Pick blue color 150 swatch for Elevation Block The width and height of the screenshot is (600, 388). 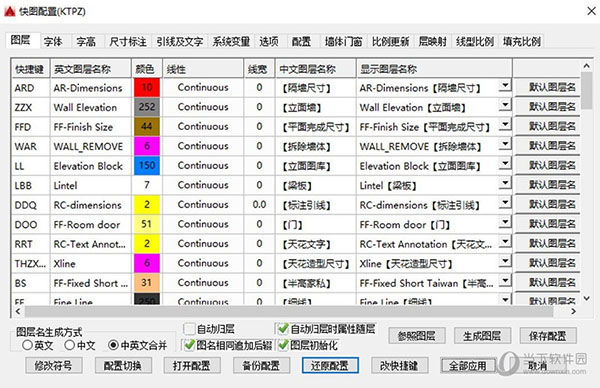click(147, 165)
